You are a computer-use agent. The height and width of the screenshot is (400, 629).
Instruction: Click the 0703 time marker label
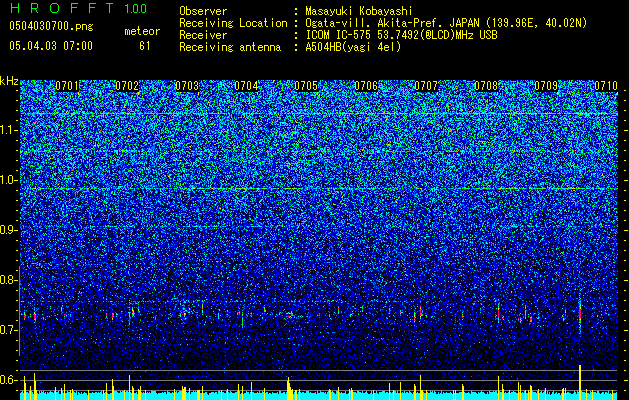pyautogui.click(x=187, y=86)
